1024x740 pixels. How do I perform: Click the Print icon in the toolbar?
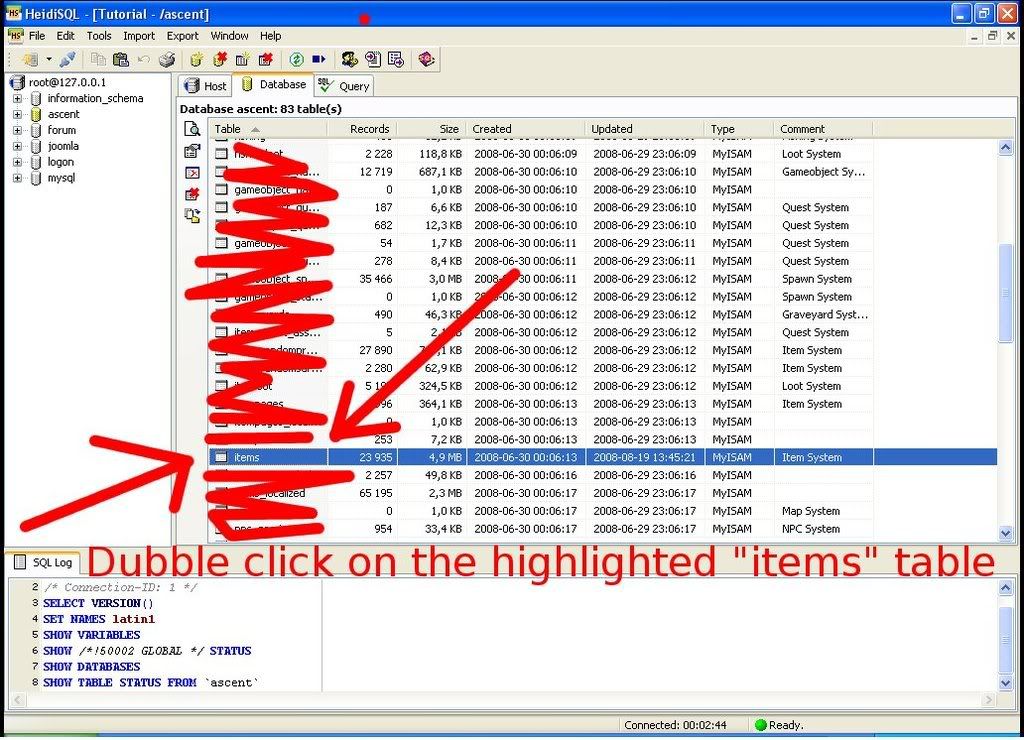[x=167, y=60]
